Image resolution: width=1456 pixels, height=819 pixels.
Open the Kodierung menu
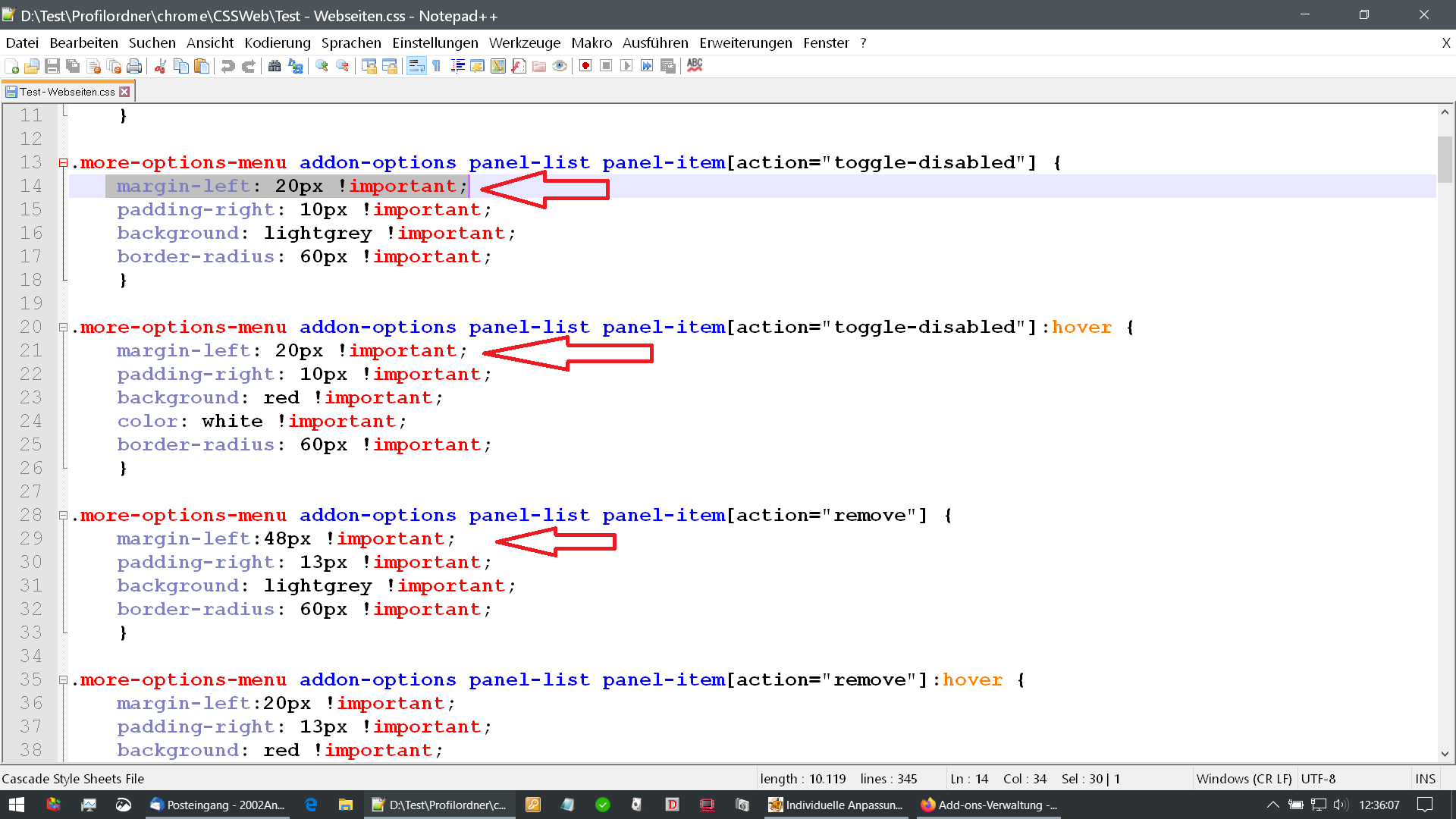click(277, 43)
